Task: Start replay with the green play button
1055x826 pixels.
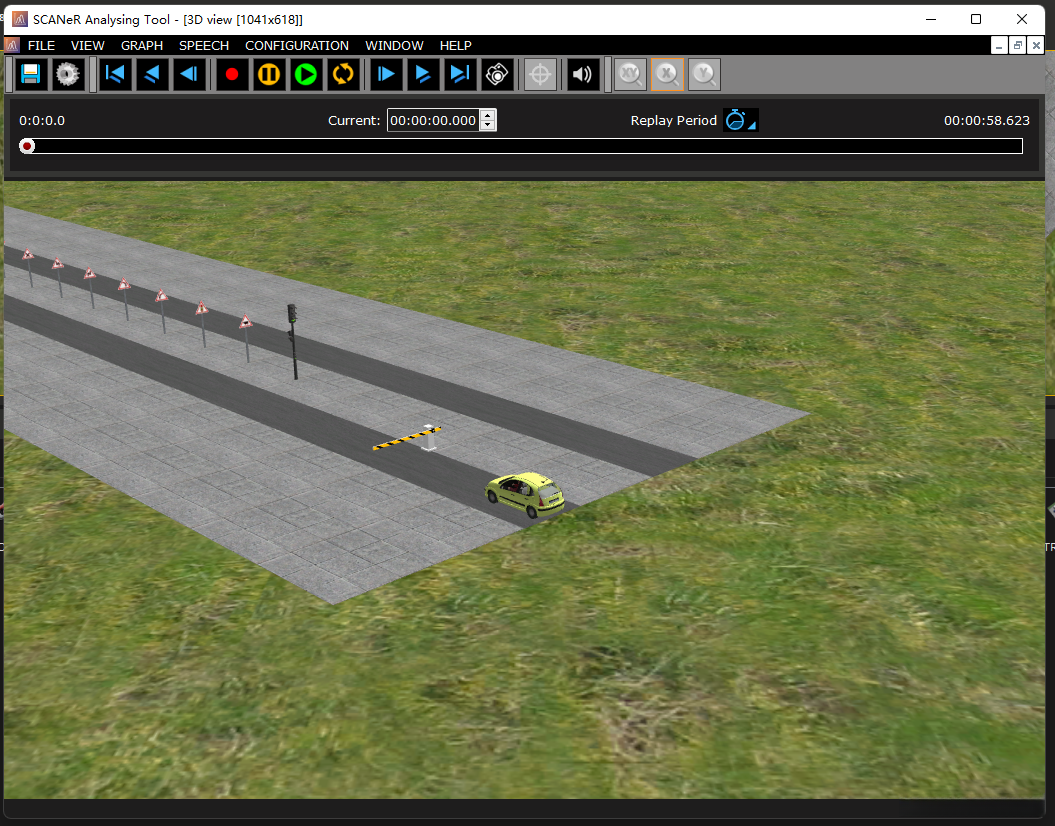Action: [x=306, y=74]
